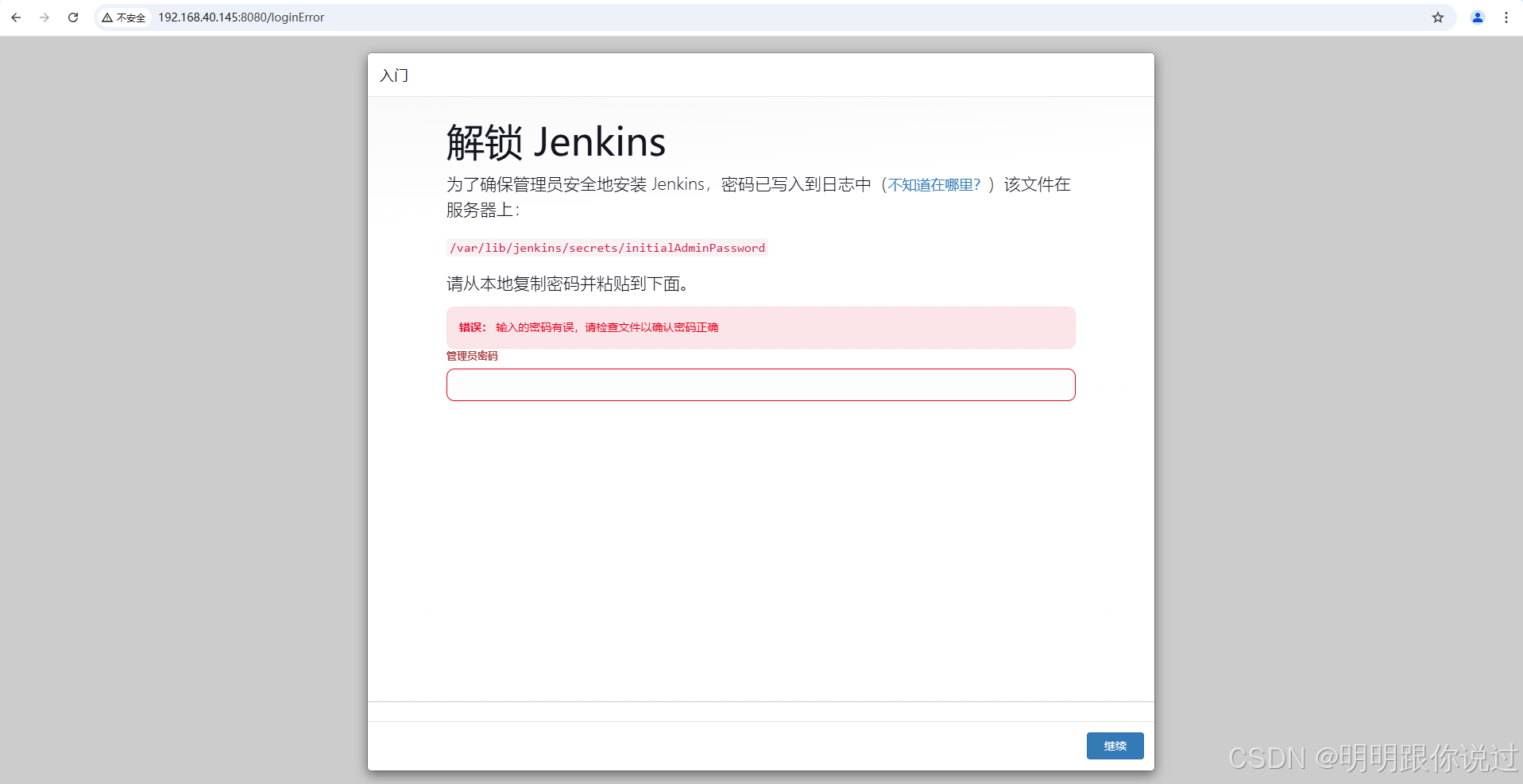Click the 继续 button
Image resolution: width=1523 pixels, height=784 pixels.
click(1115, 746)
